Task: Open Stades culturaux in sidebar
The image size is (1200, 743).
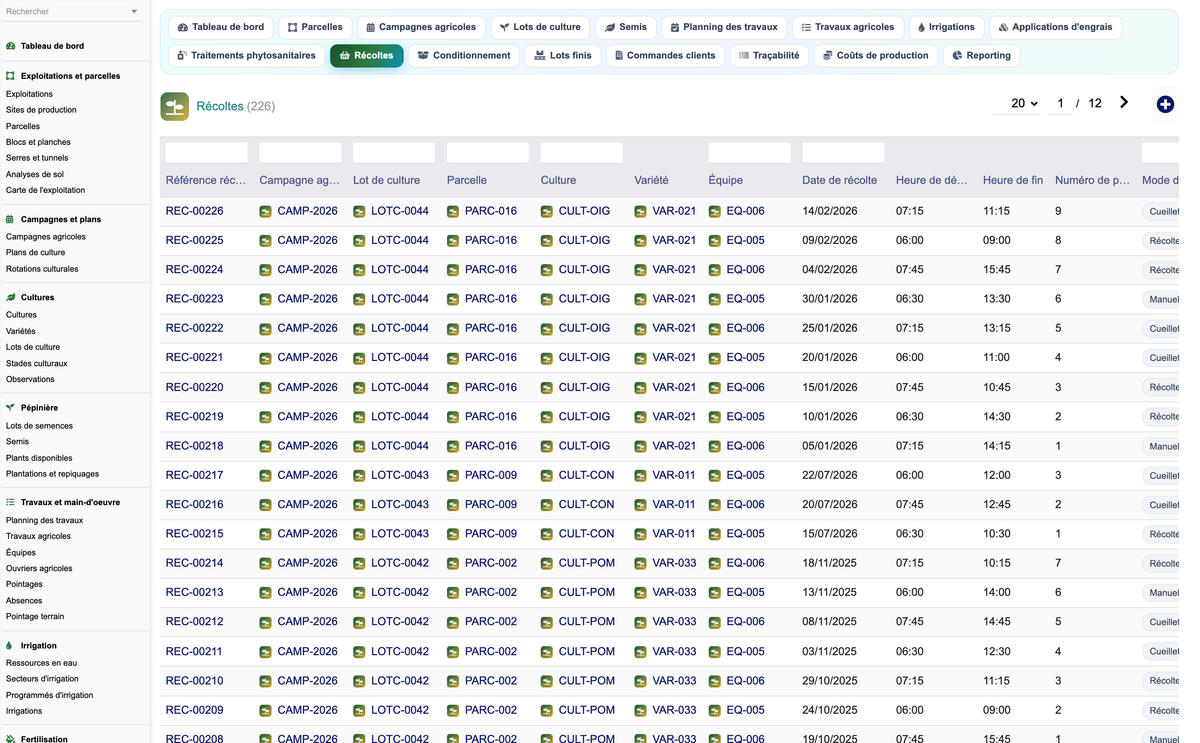Action: pos(37,363)
